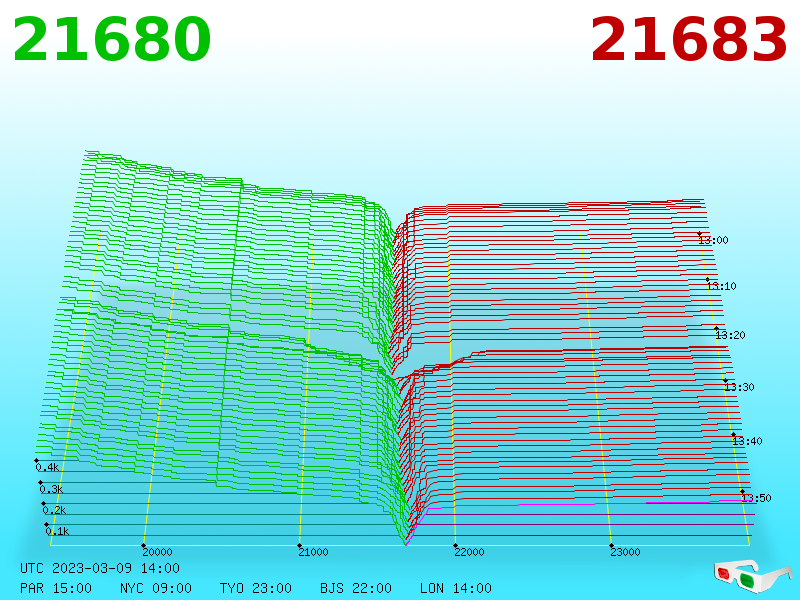Click the 0.2k volume axis label
800x600 pixels.
[x=54, y=510]
